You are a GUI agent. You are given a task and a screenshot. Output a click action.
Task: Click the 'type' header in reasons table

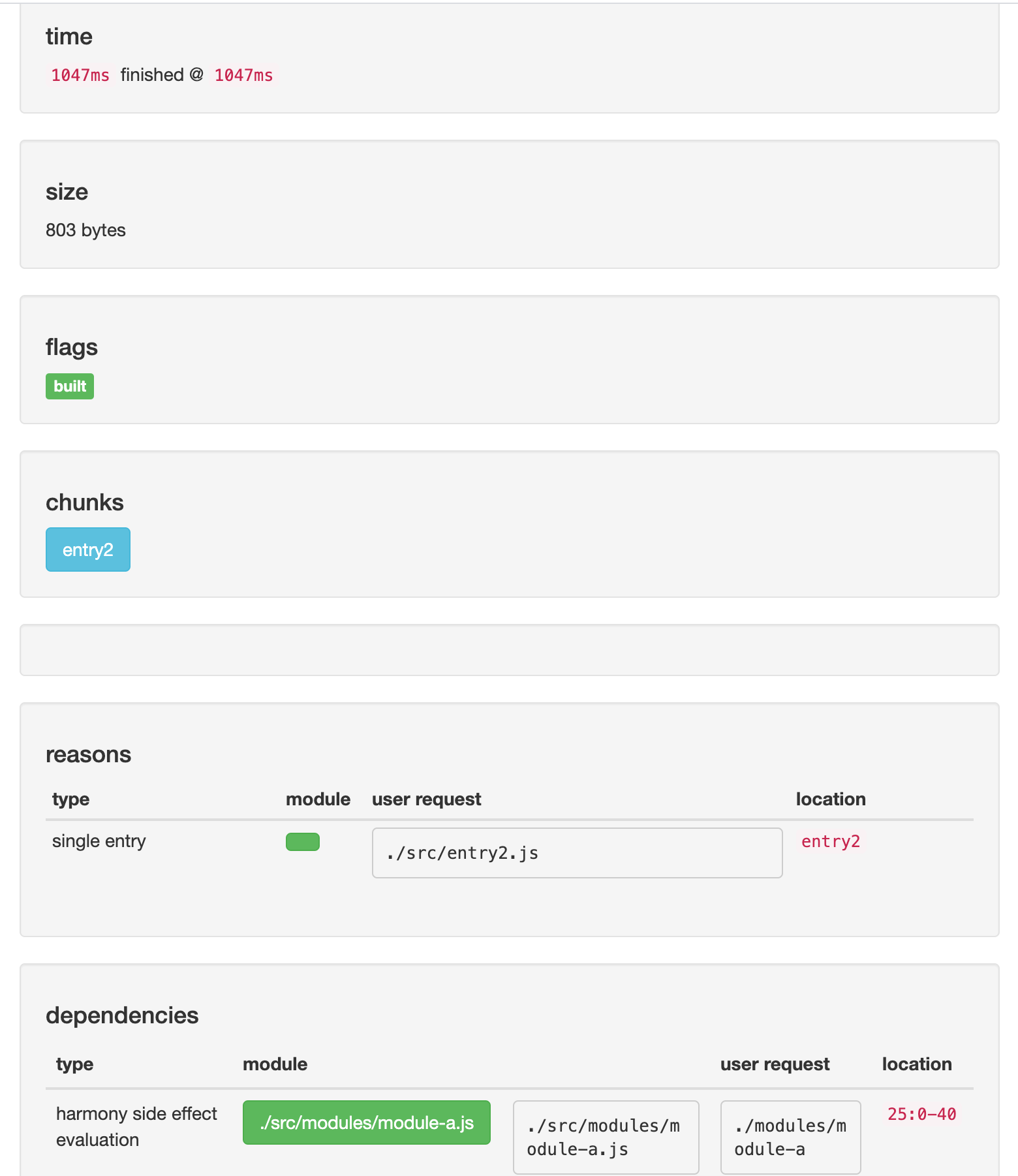tap(70, 799)
